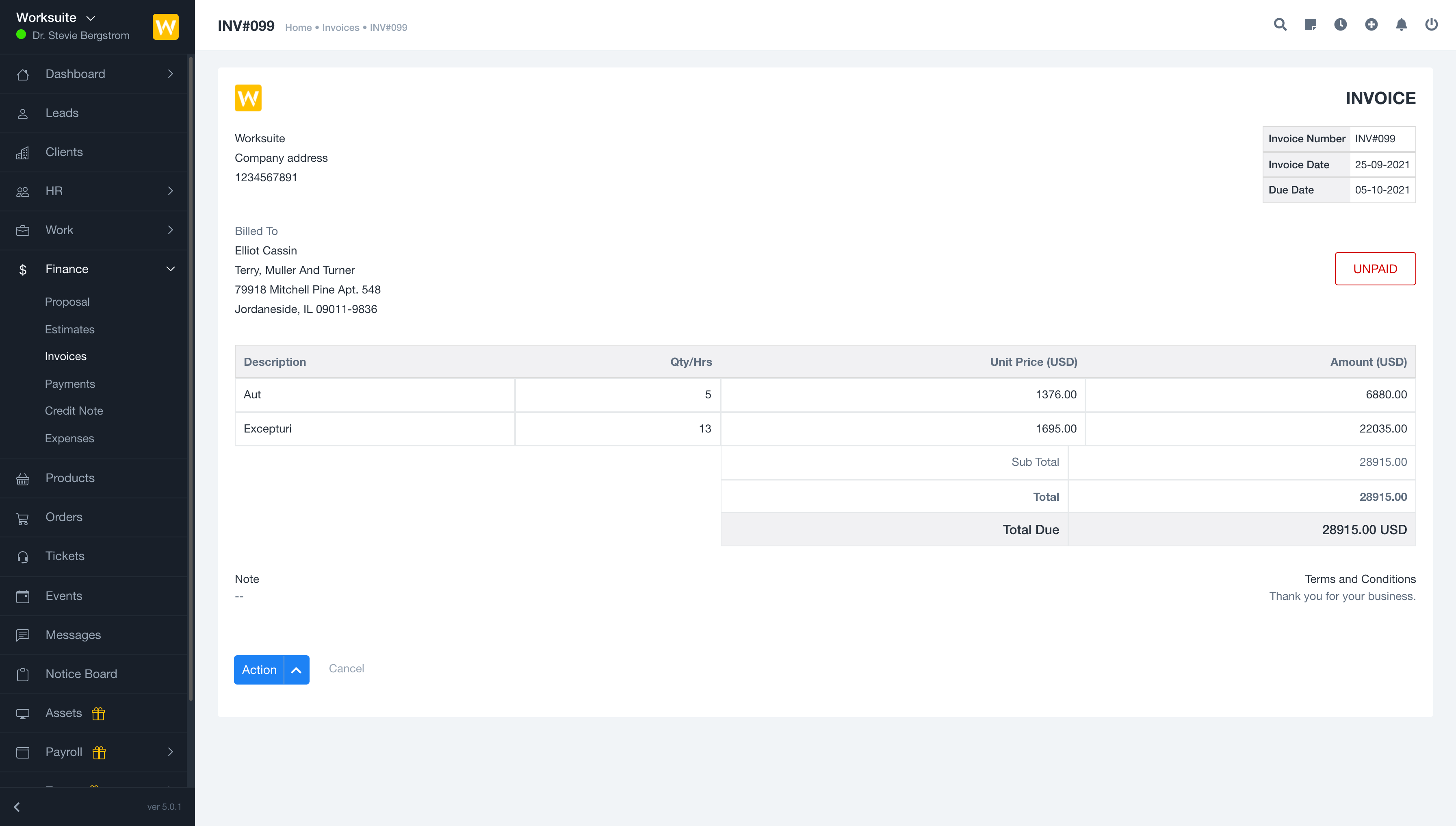The height and width of the screenshot is (826, 1456).
Task: Click the logout power icon
Action: pyautogui.click(x=1431, y=25)
